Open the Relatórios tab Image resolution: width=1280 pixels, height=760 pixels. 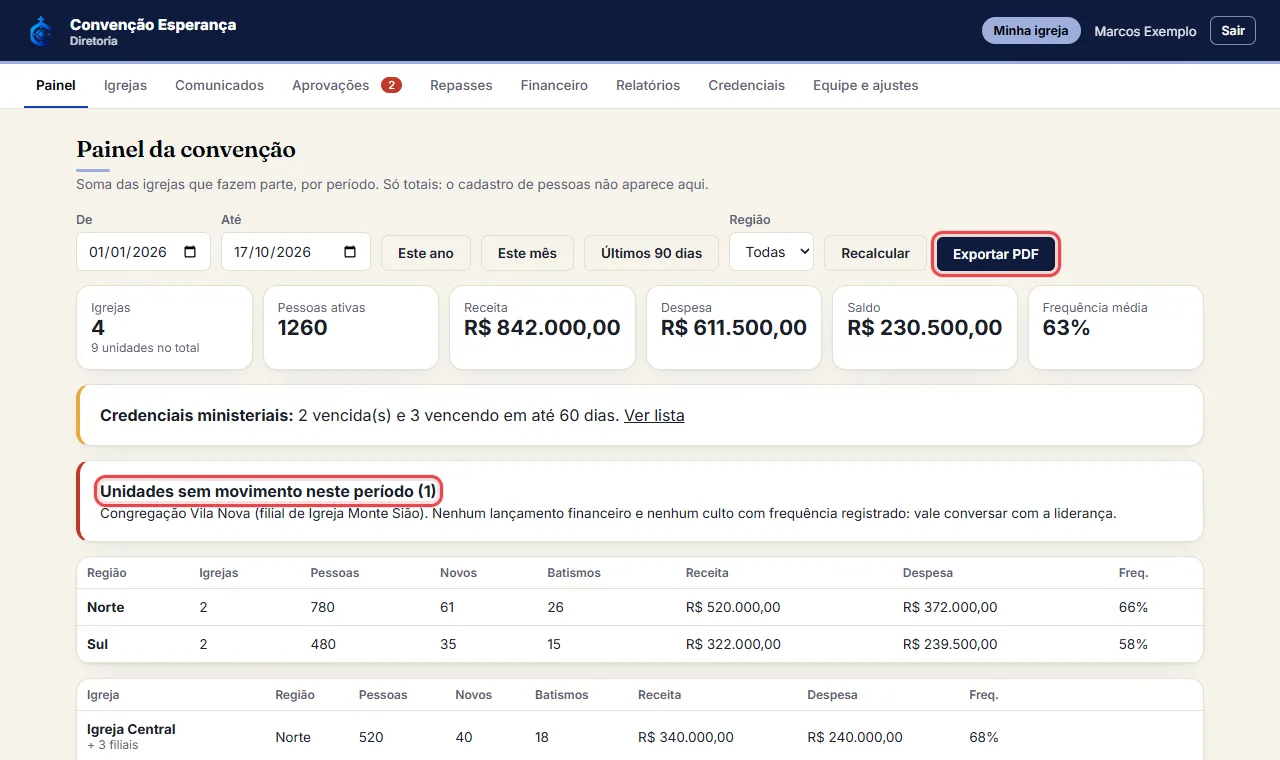[x=648, y=85]
